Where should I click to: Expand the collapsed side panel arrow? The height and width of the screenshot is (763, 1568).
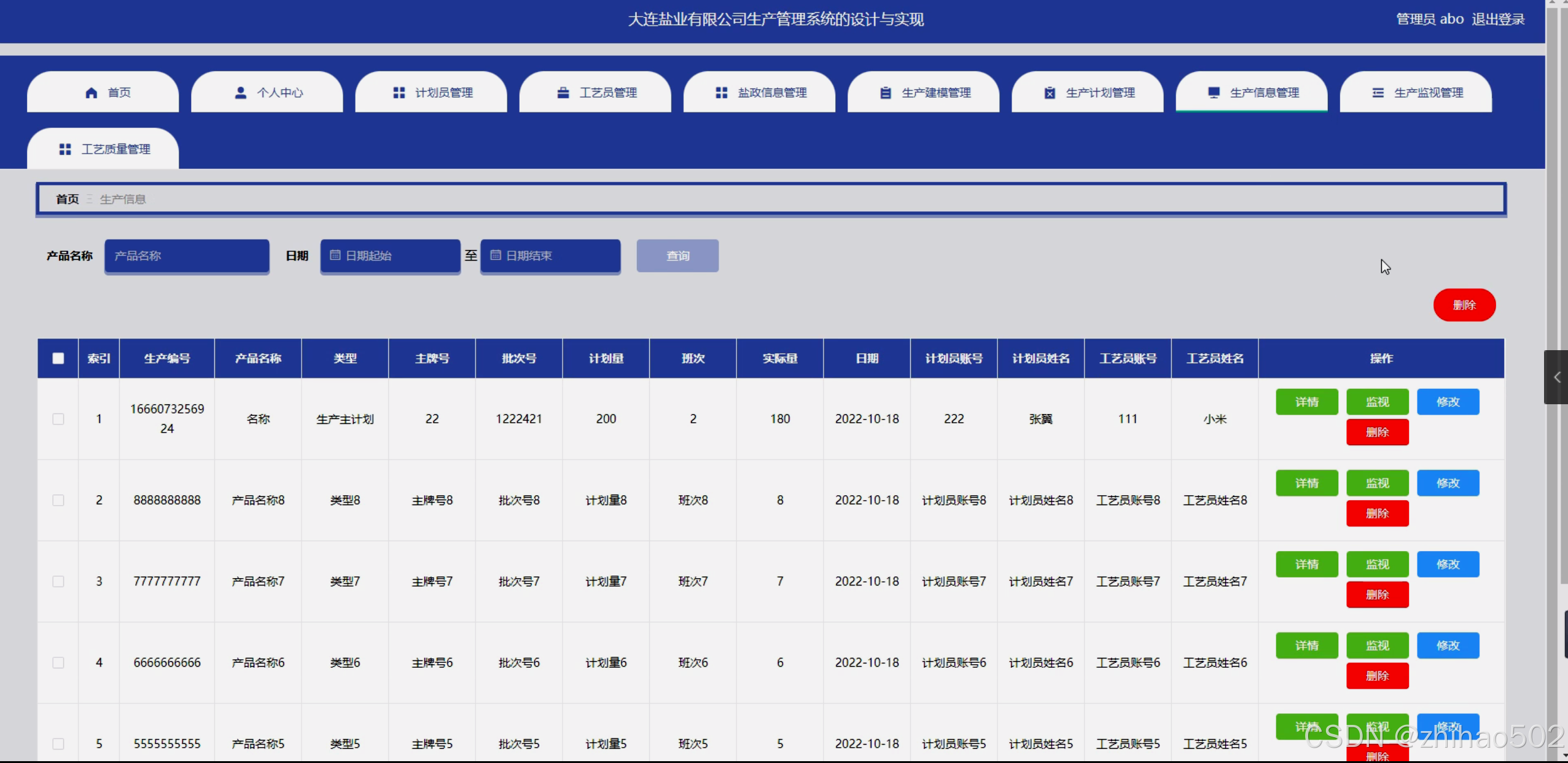[1556, 377]
